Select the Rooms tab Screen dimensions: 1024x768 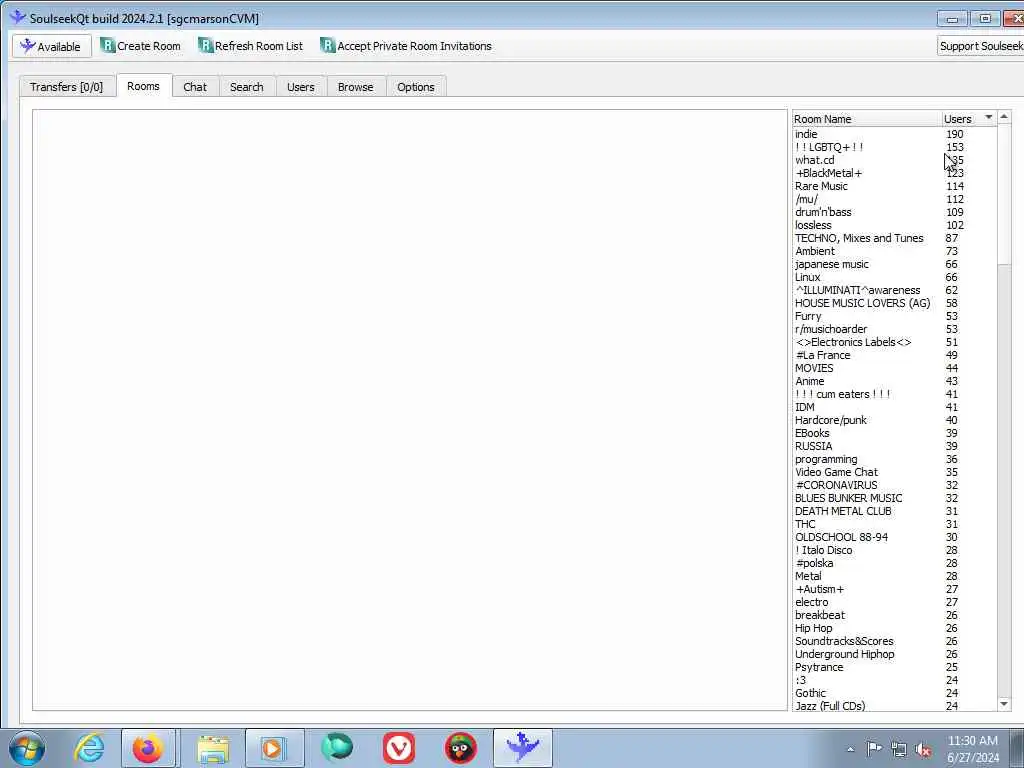144,86
